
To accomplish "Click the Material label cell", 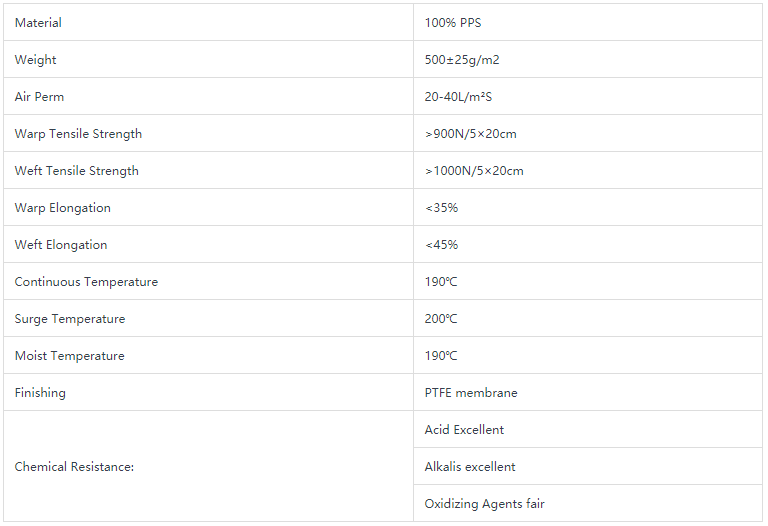I will 208,23.
